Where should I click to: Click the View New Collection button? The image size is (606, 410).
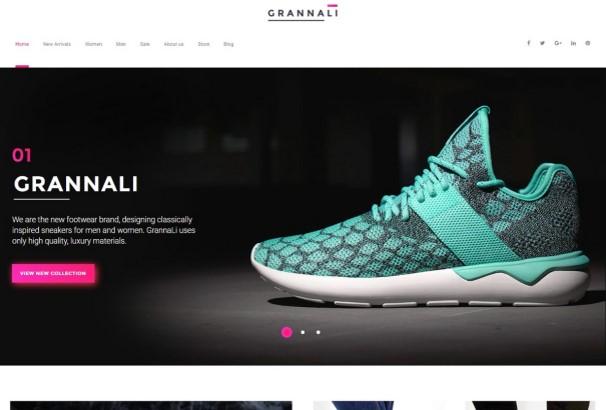(53, 273)
